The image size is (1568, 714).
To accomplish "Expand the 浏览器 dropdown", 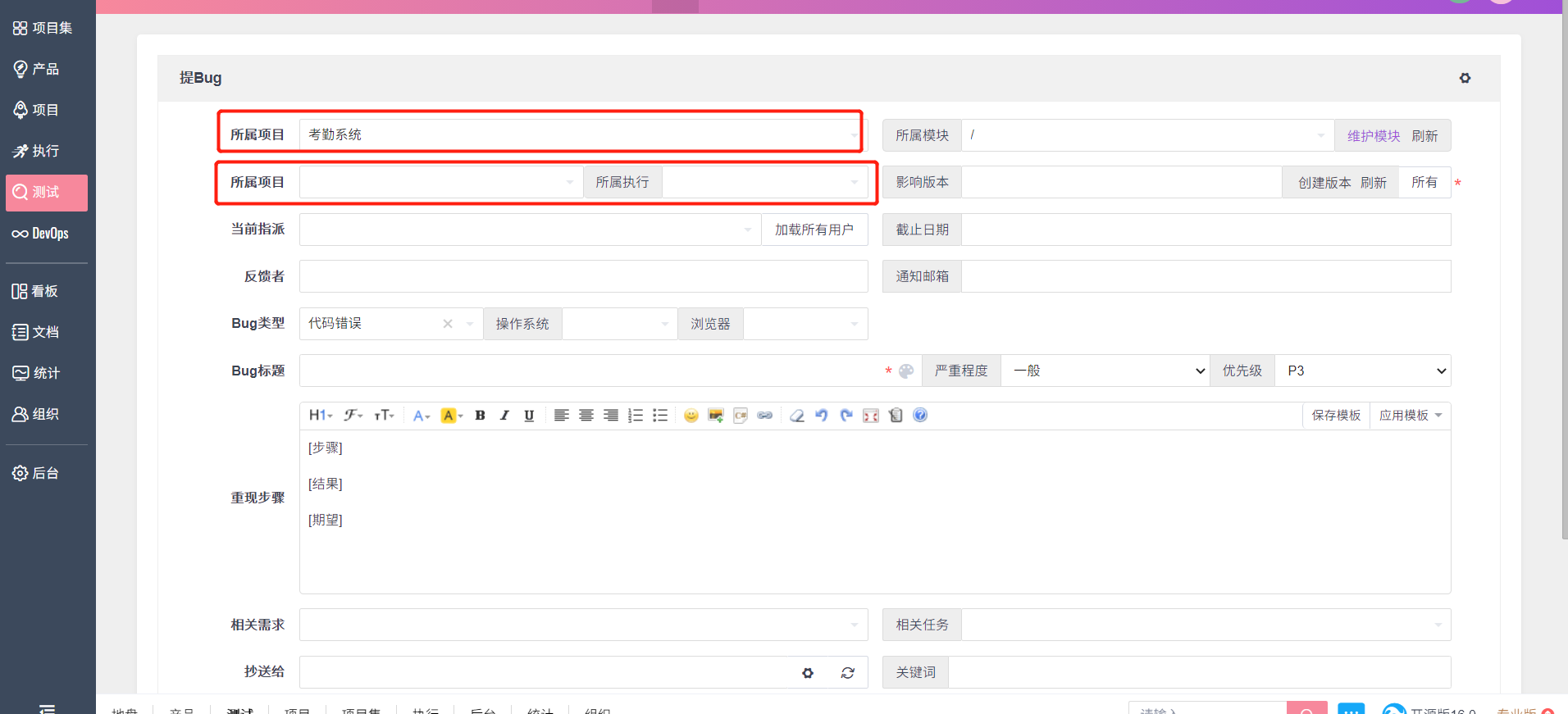I will coord(855,324).
